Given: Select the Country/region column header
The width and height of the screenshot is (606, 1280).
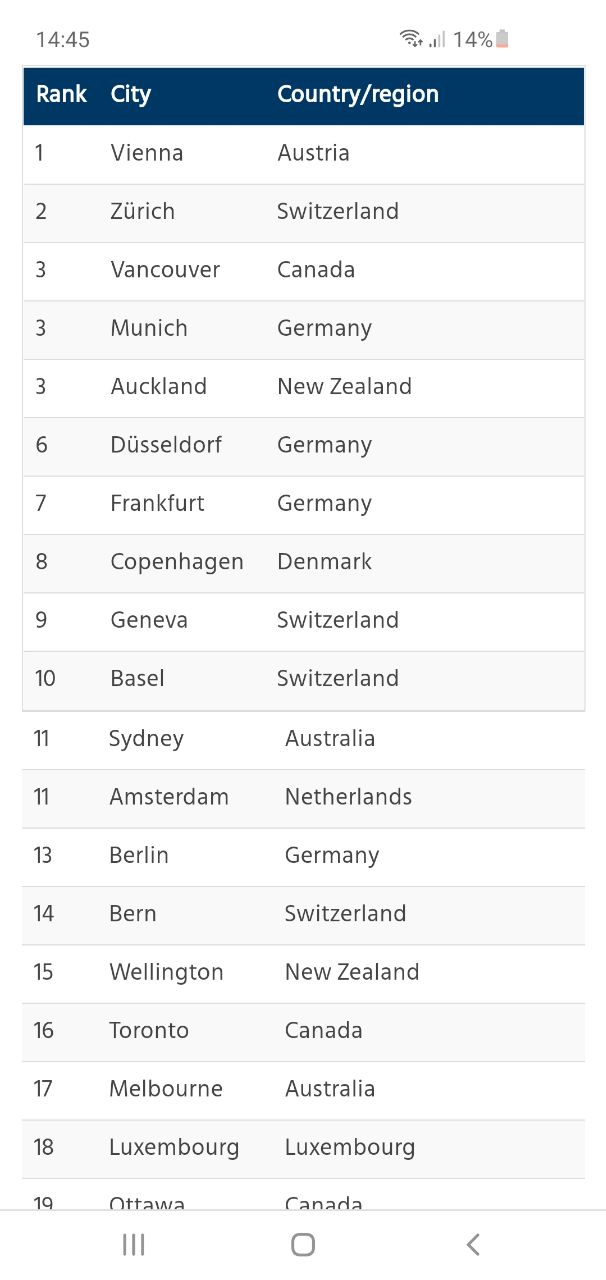Looking at the screenshot, I should (x=358, y=95).
